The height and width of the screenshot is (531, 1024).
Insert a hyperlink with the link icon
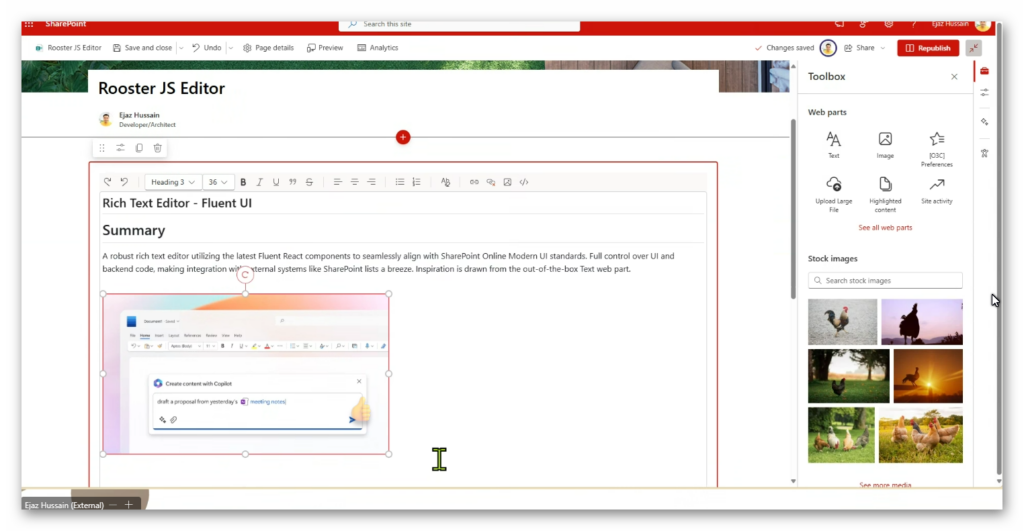click(x=474, y=182)
